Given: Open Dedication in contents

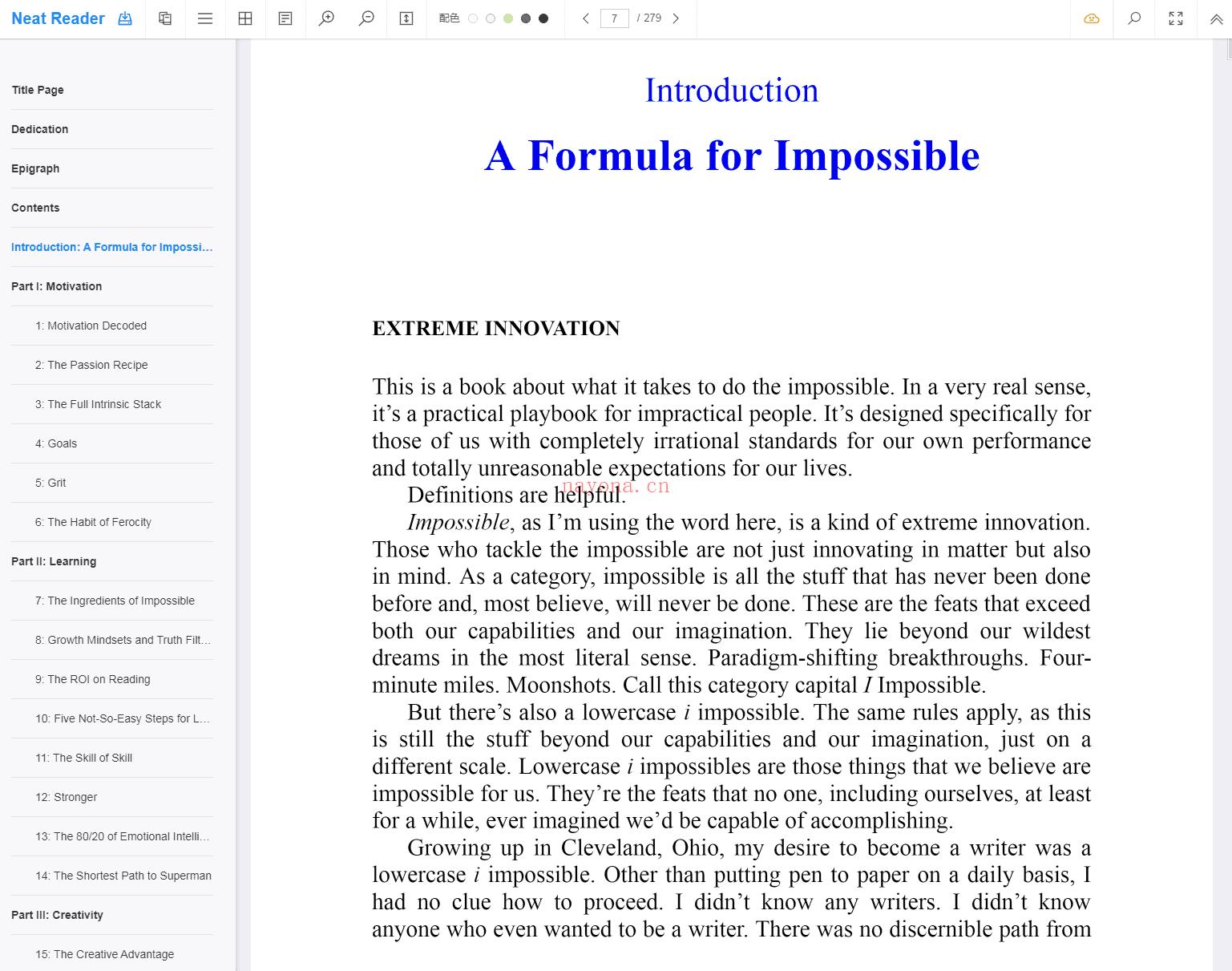Looking at the screenshot, I should point(112,129).
